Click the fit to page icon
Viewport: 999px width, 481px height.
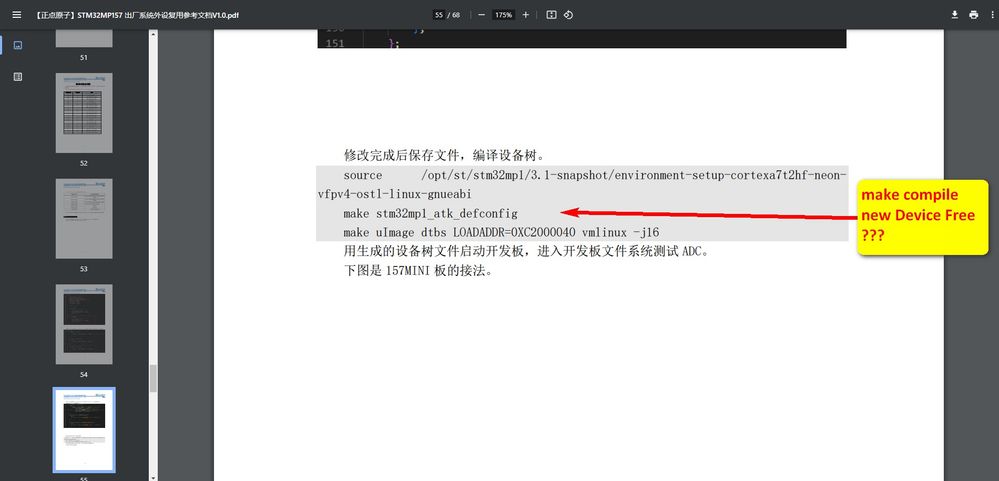point(552,15)
